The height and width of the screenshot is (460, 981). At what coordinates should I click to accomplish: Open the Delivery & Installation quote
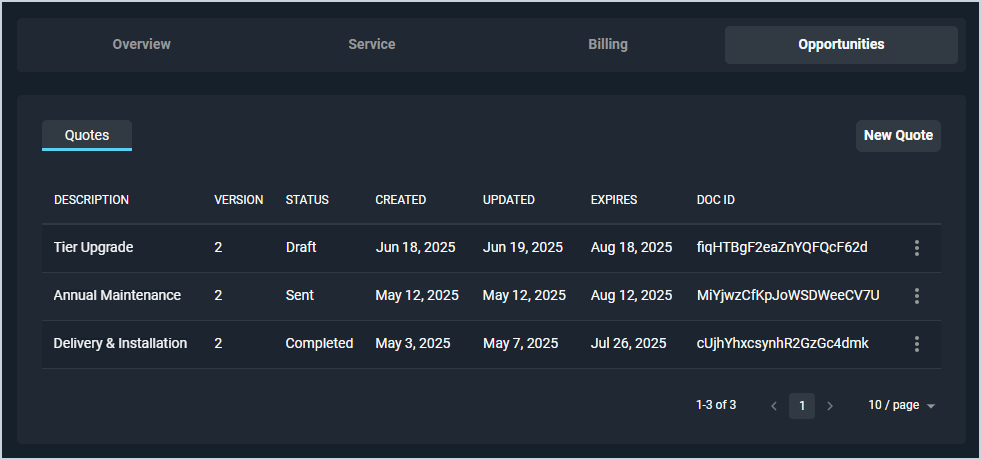click(x=120, y=344)
